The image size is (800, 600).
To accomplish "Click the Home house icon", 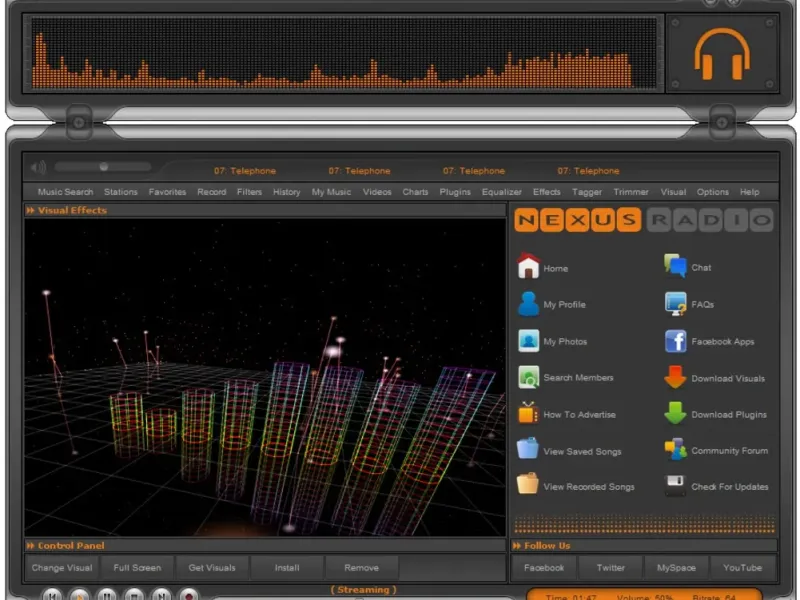I will click(528, 267).
